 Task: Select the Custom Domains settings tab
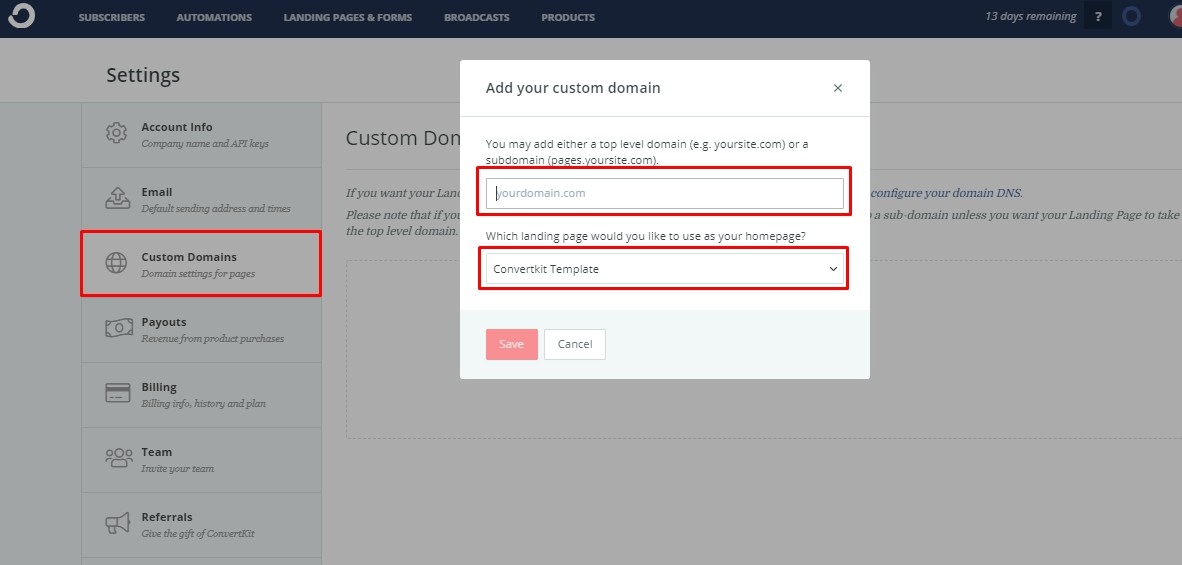click(201, 264)
